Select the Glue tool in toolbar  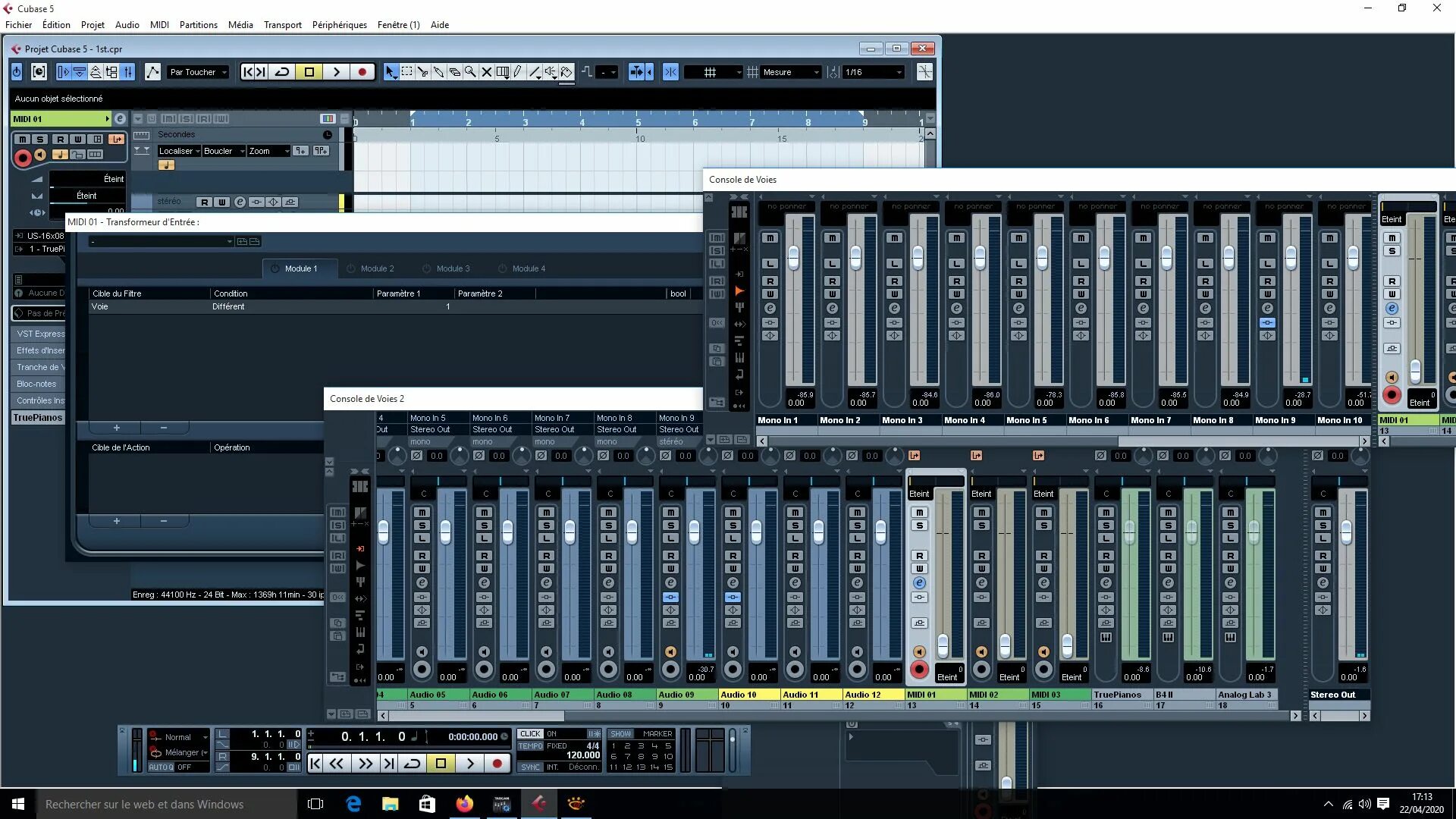pyautogui.click(x=438, y=72)
